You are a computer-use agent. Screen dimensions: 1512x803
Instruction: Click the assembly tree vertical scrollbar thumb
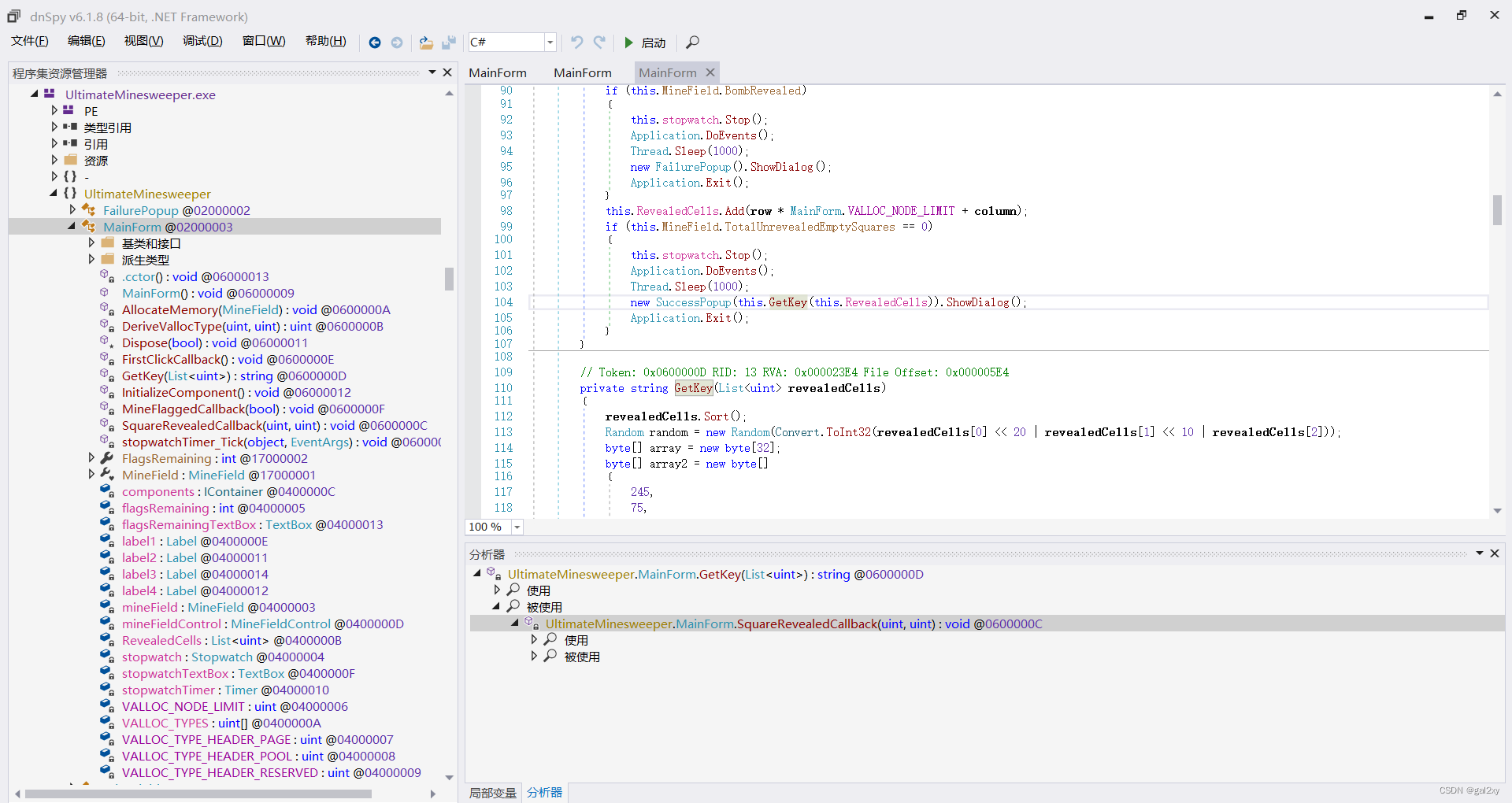(x=449, y=279)
